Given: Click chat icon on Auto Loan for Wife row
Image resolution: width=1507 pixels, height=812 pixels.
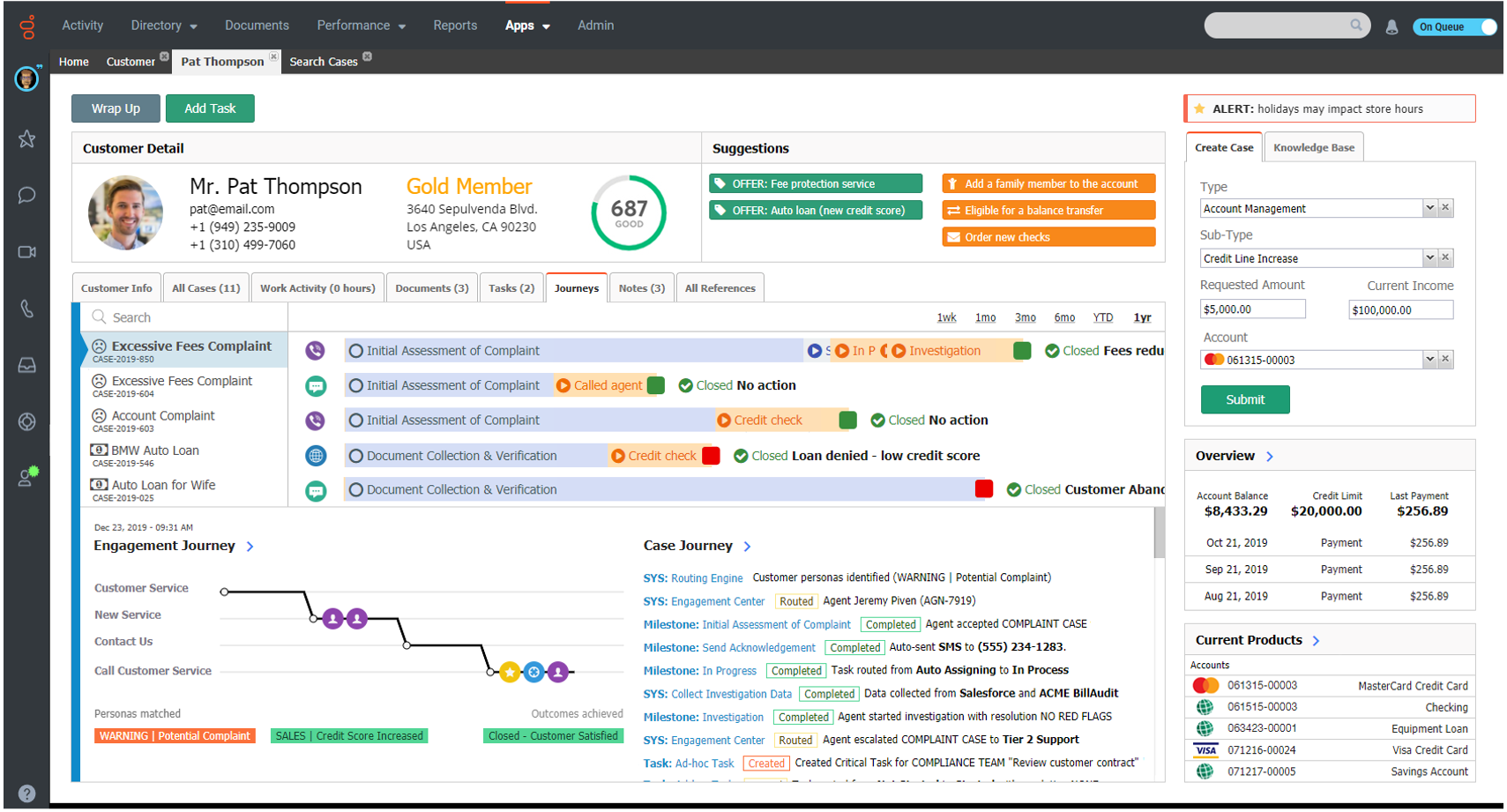Looking at the screenshot, I should tap(315, 490).
